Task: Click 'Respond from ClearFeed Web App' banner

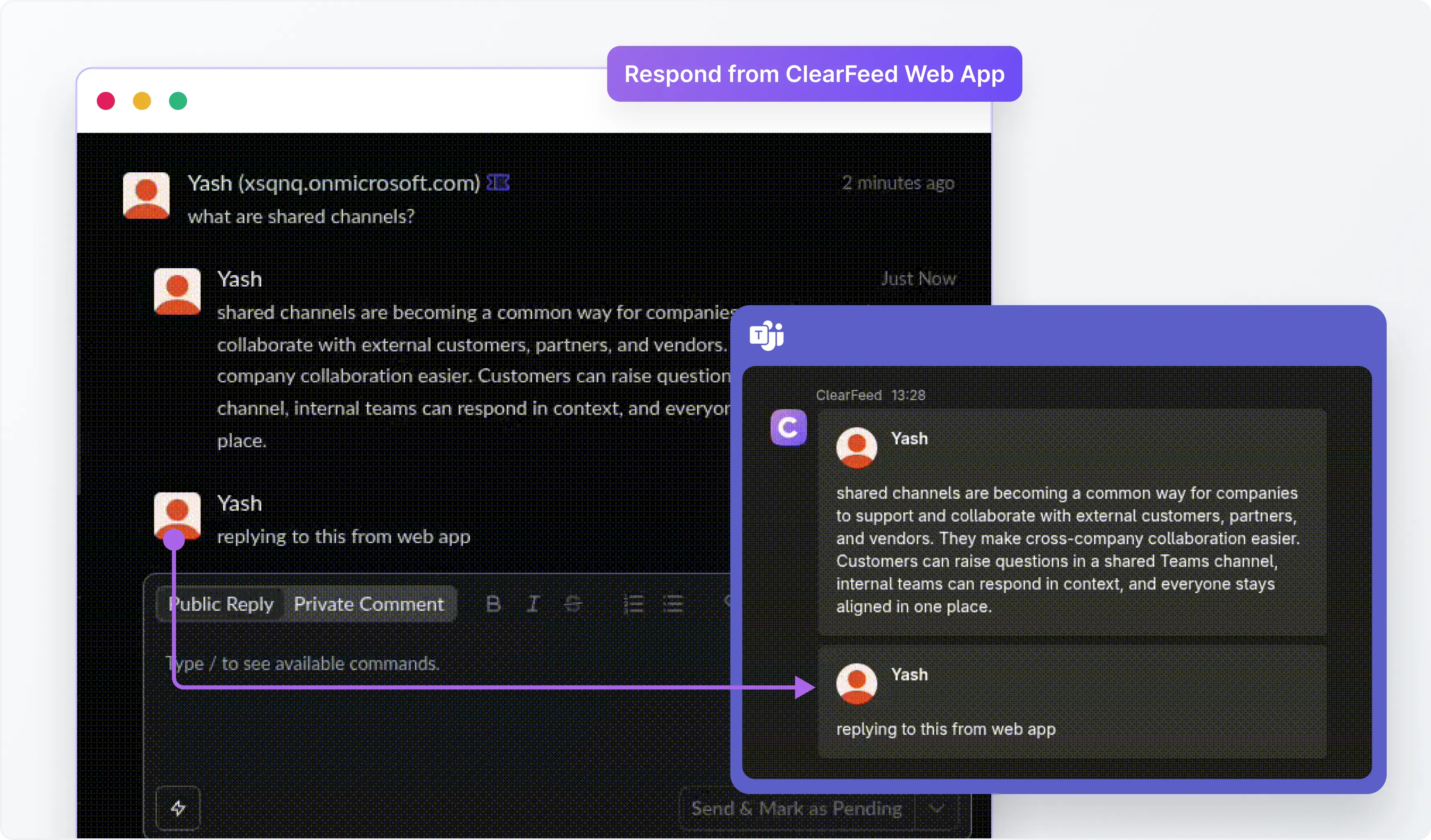Action: (x=814, y=74)
